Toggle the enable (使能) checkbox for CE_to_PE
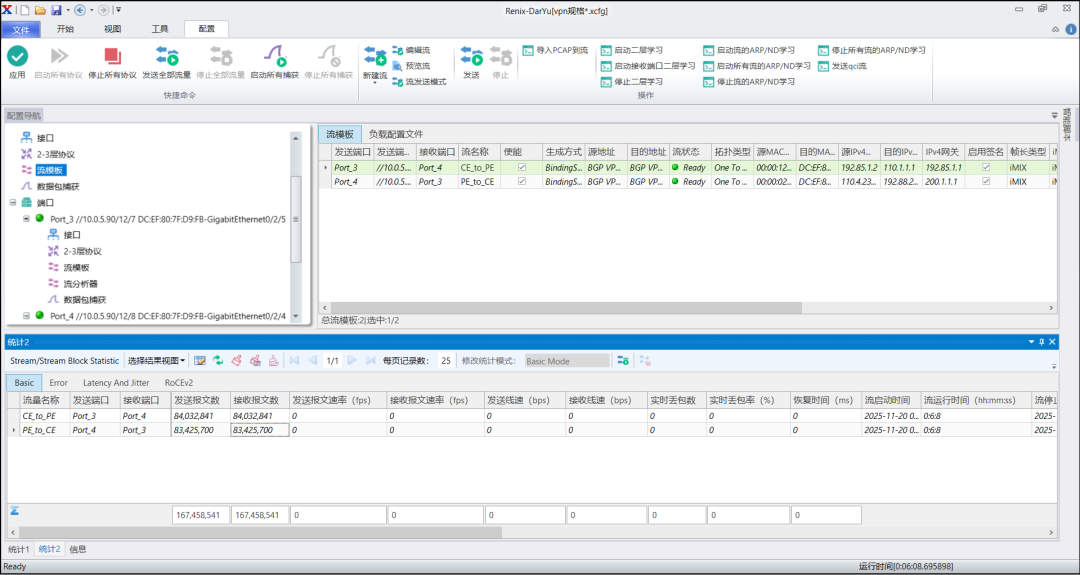Viewport: 1080px width, 575px height. click(x=521, y=168)
